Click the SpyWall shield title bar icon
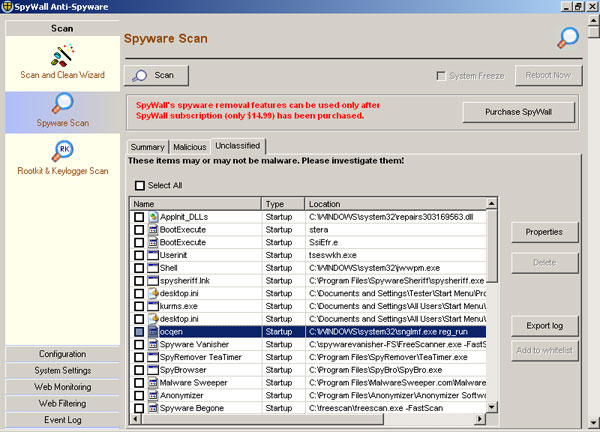Viewport: 600px width, 432px height. (x=7, y=7)
